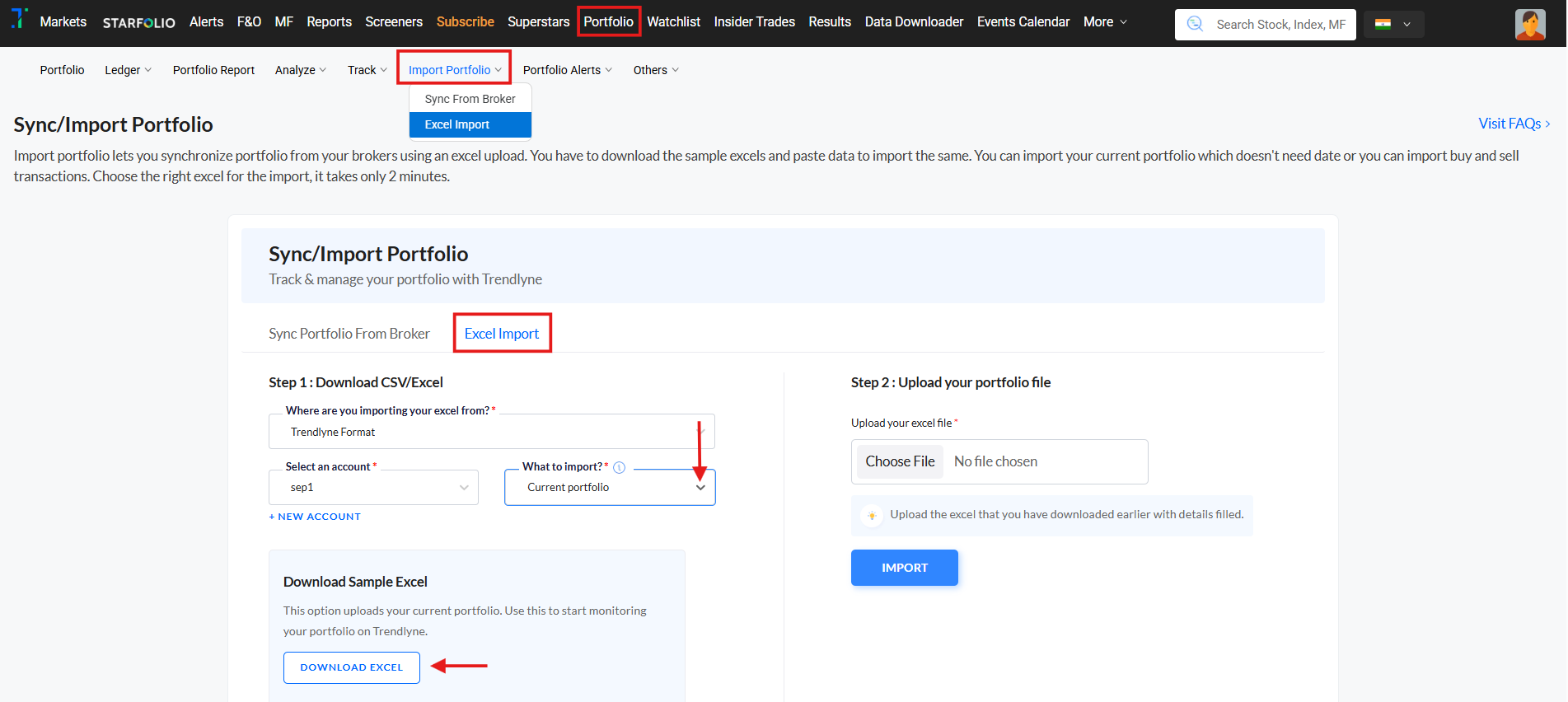This screenshot has width=1568, height=702.
Task: Open the Import Portfolio dropdown
Action: coord(455,70)
